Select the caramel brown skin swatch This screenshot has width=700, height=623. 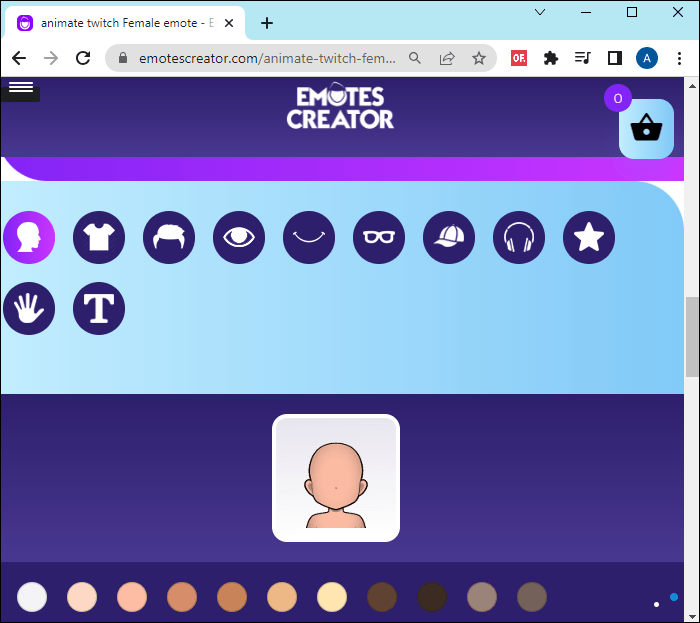(x=232, y=597)
